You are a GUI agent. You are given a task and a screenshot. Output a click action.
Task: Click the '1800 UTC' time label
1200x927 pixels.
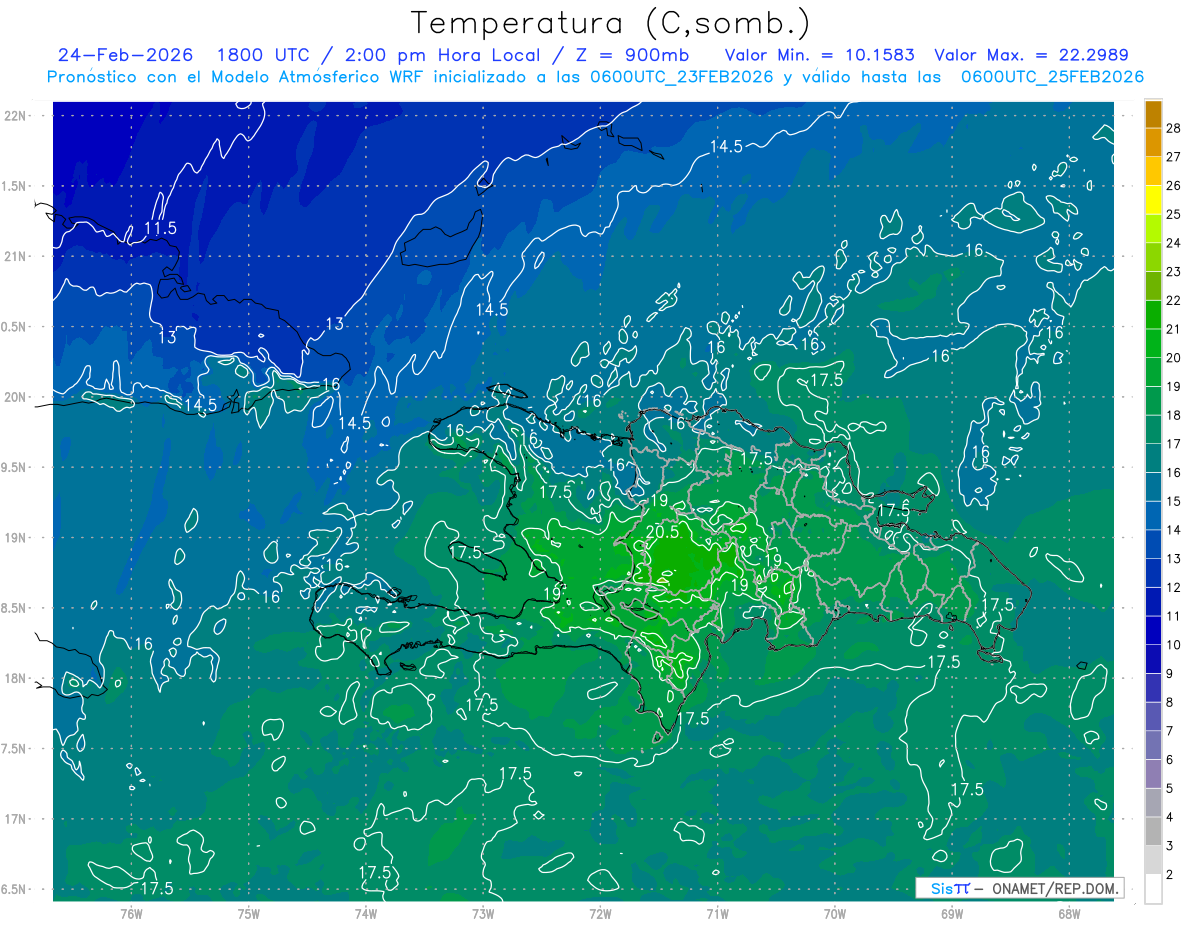[263, 55]
